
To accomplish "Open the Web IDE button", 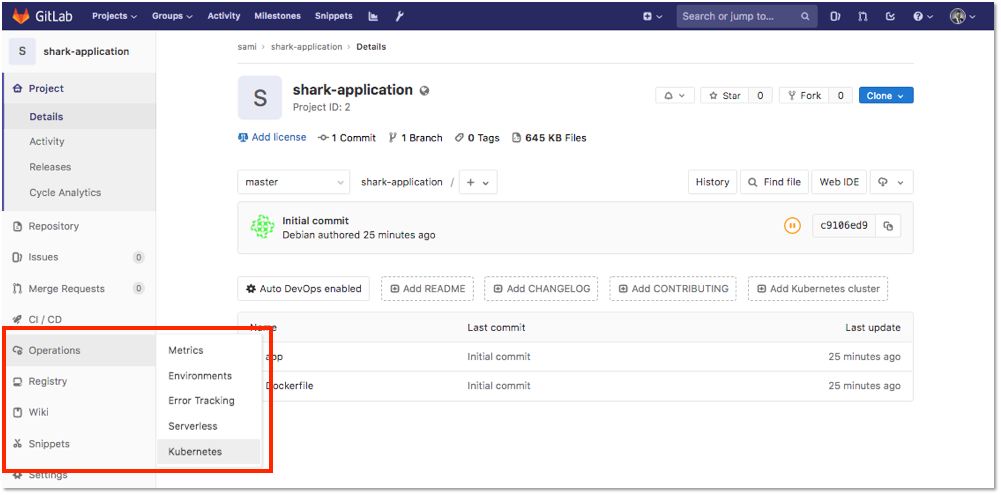I will coord(839,182).
